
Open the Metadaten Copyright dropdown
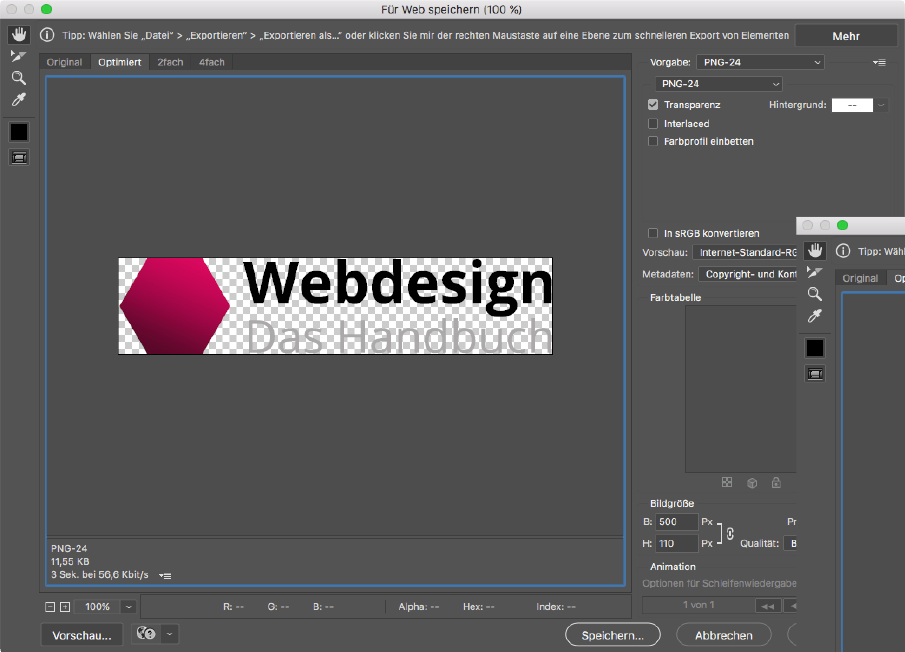click(x=747, y=274)
